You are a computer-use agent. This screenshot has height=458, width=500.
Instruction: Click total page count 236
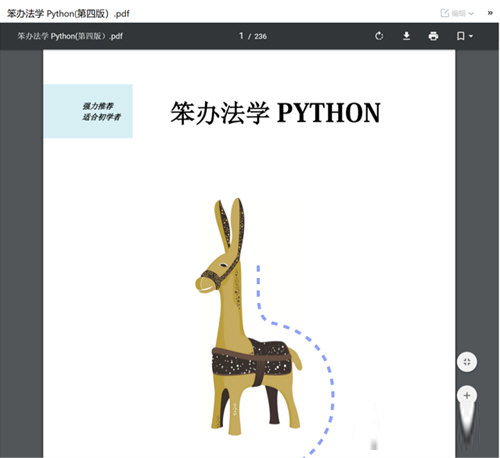(260, 36)
